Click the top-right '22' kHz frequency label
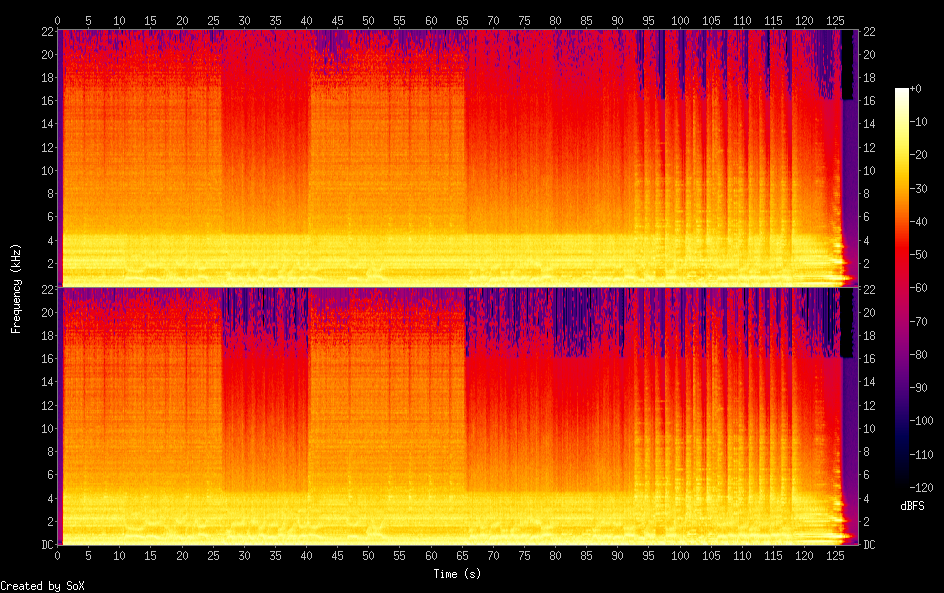 (870, 32)
